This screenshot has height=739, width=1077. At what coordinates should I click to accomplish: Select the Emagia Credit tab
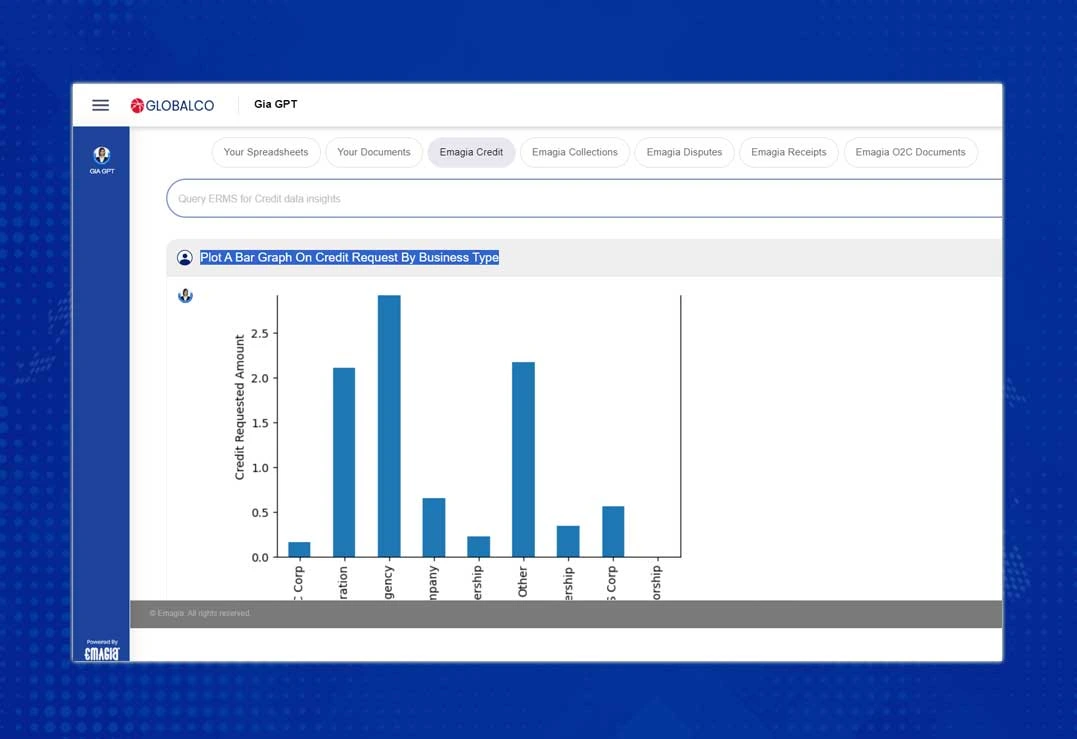click(471, 152)
